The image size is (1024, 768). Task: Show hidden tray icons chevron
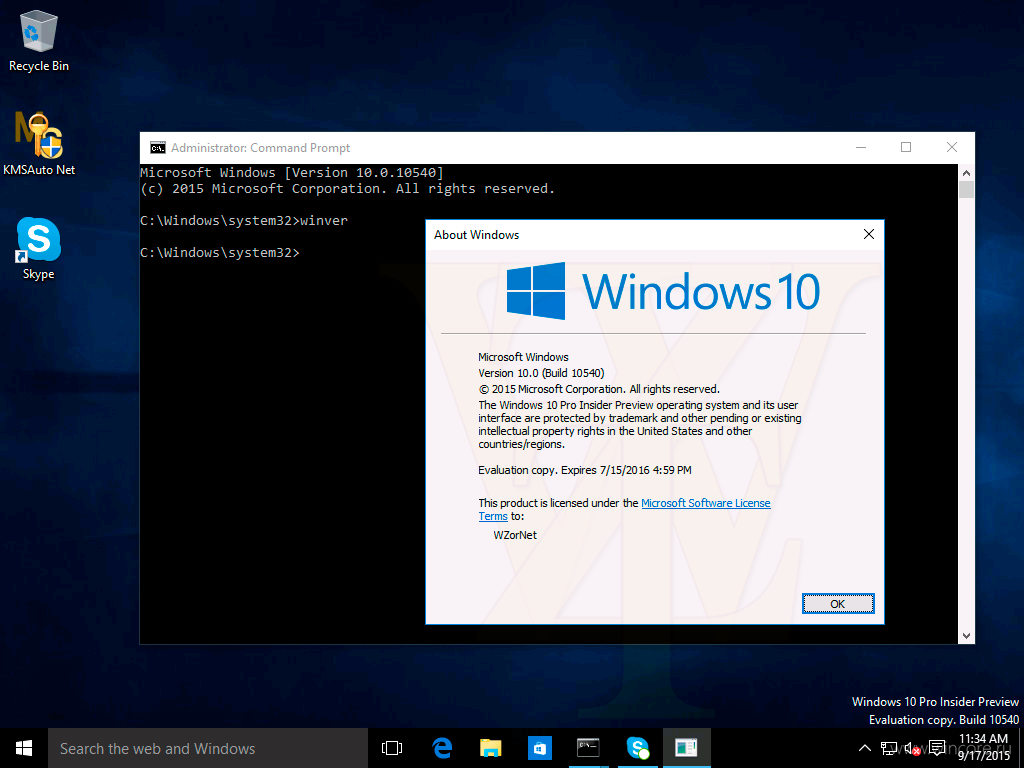click(864, 748)
